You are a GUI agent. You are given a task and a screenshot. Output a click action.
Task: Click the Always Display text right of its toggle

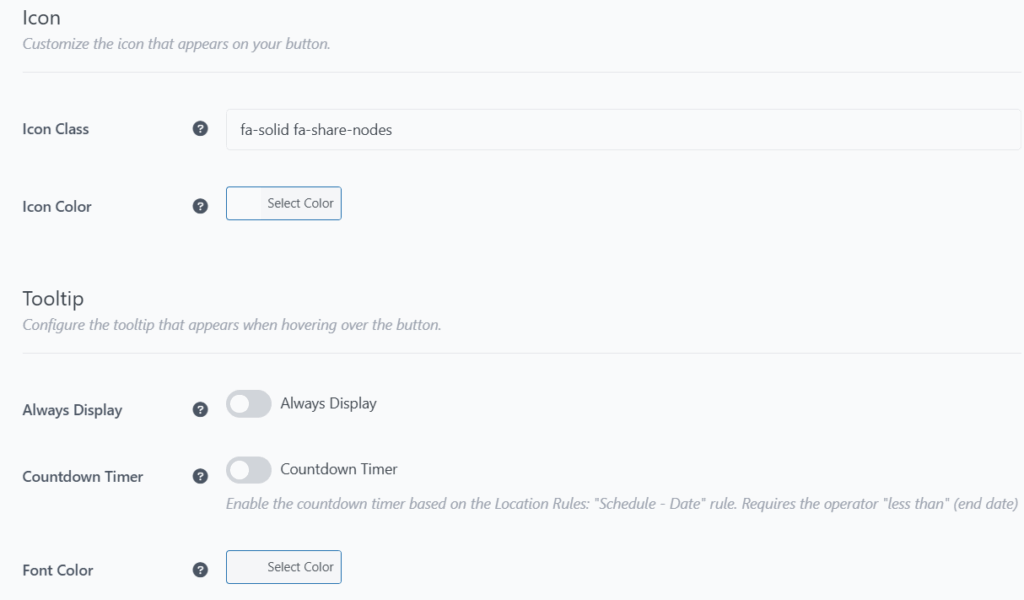coord(328,403)
